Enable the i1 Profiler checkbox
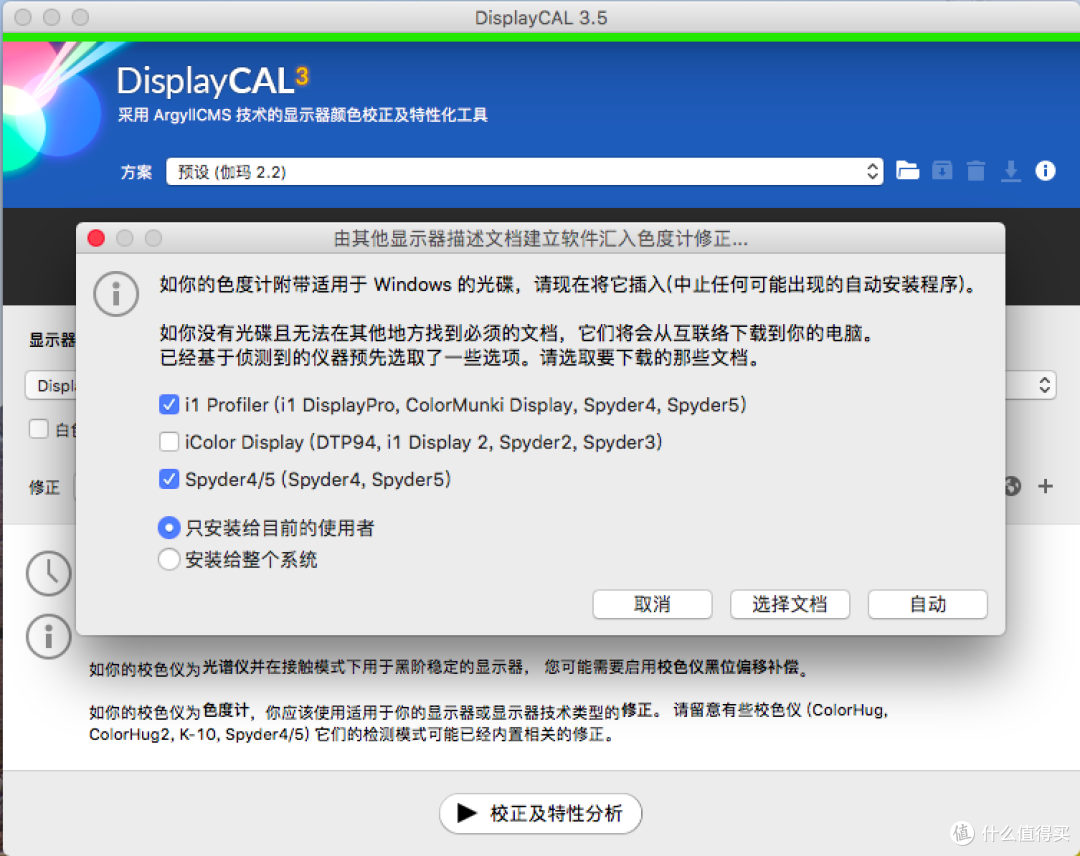 coord(169,404)
